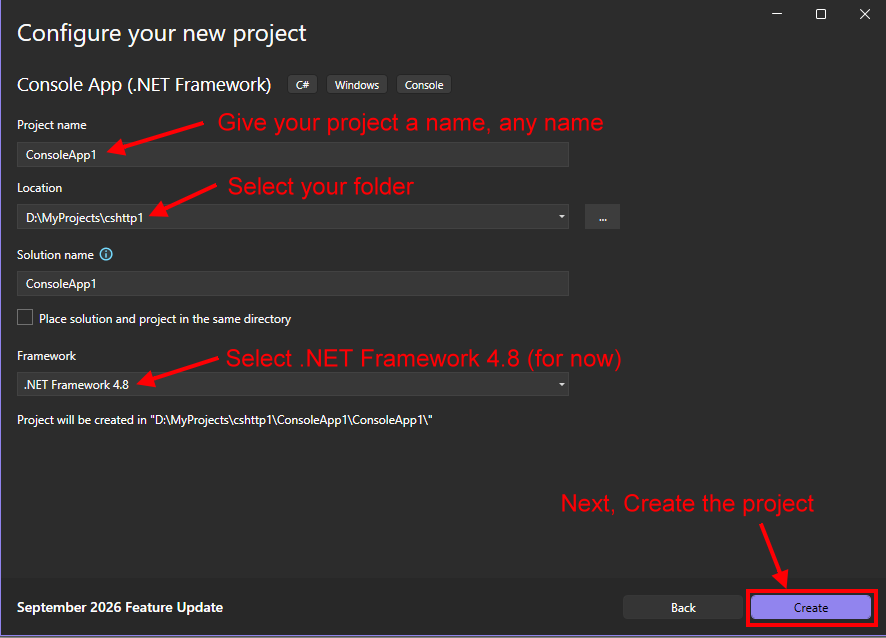Click the September 2026 Feature Update text
Image resolution: width=886 pixels, height=638 pixels.
(120, 607)
